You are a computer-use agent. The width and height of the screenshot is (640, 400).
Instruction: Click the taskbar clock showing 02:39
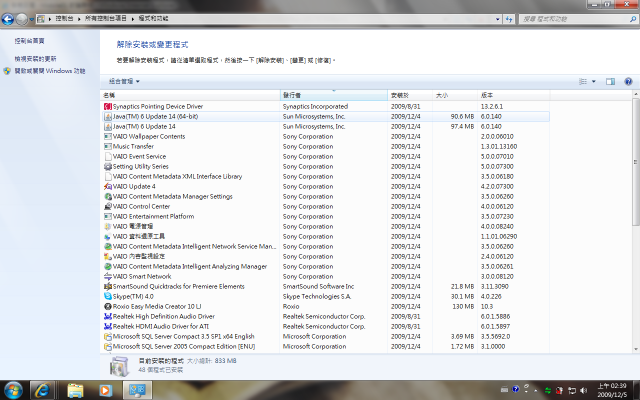click(612, 390)
